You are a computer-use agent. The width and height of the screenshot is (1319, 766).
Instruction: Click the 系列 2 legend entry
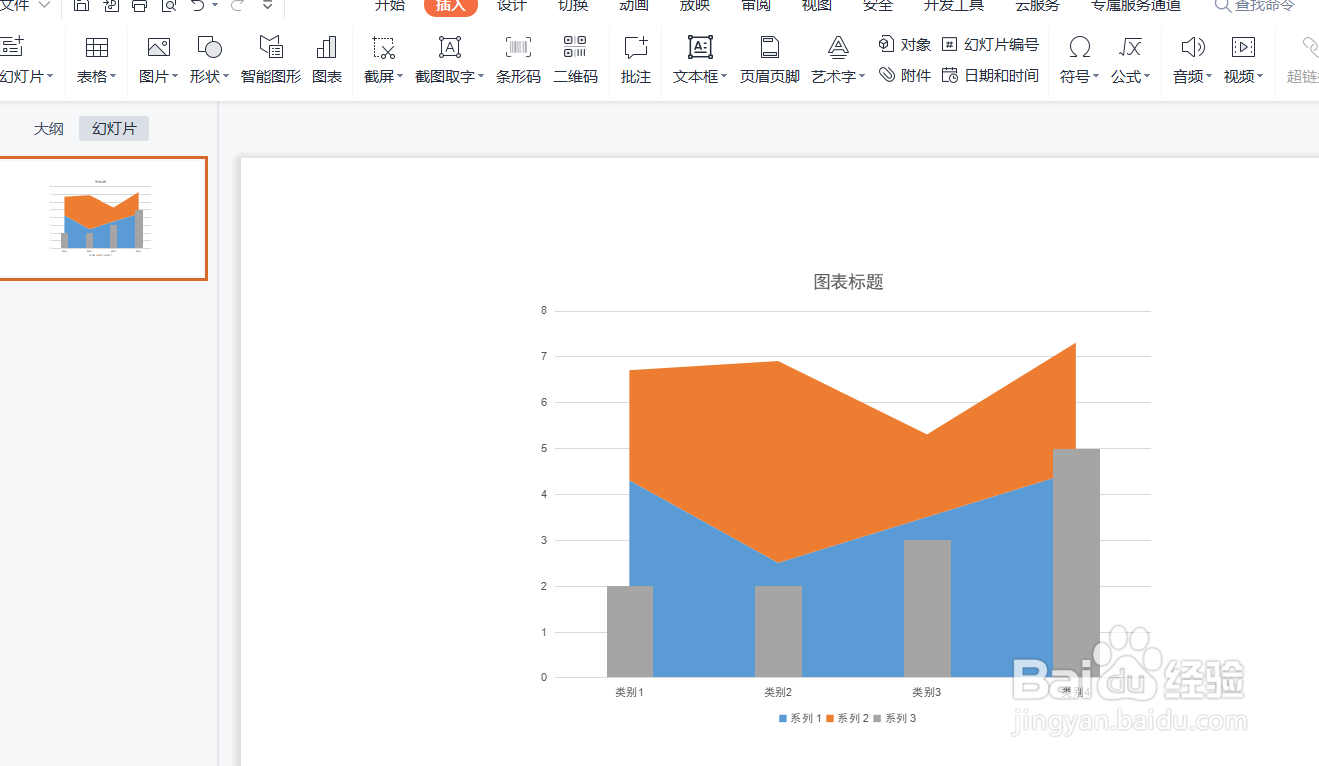(847, 718)
